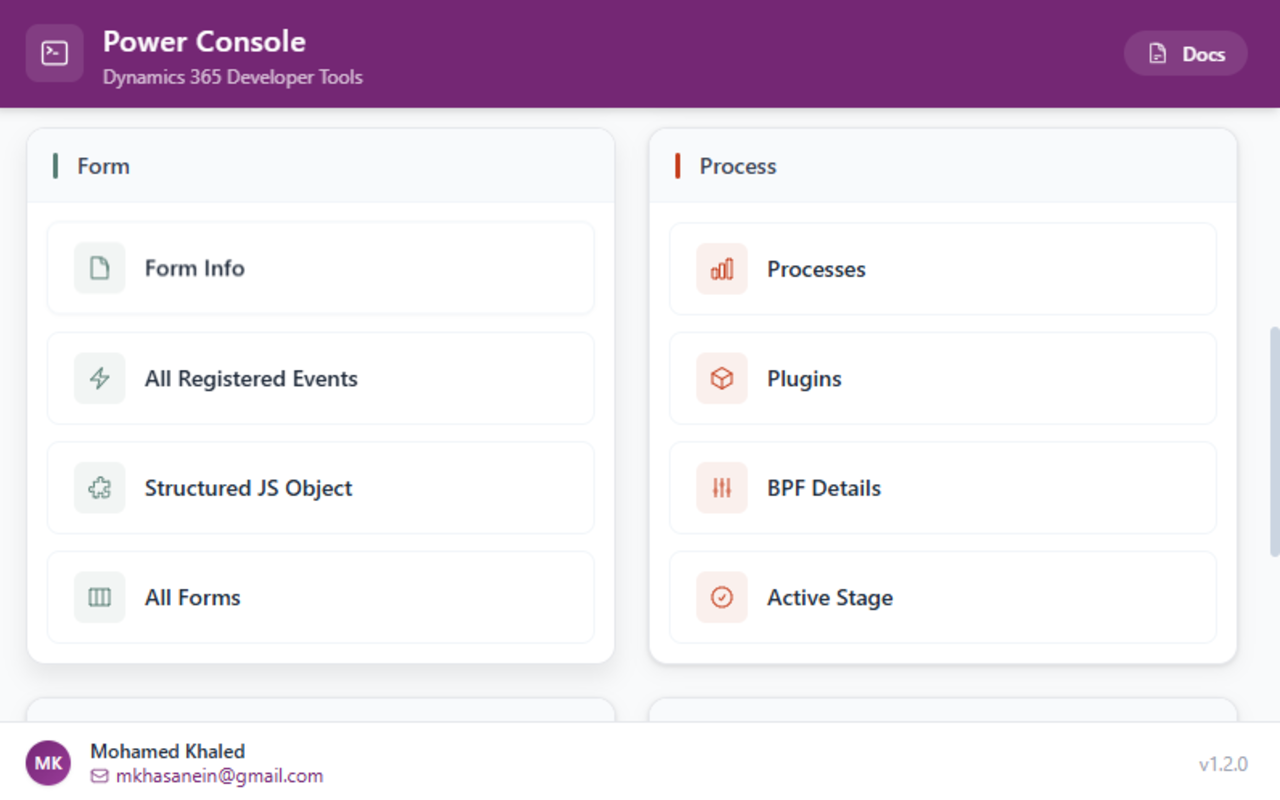Click the columns icon for All Forms
The width and height of the screenshot is (1280, 800).
coord(99,597)
